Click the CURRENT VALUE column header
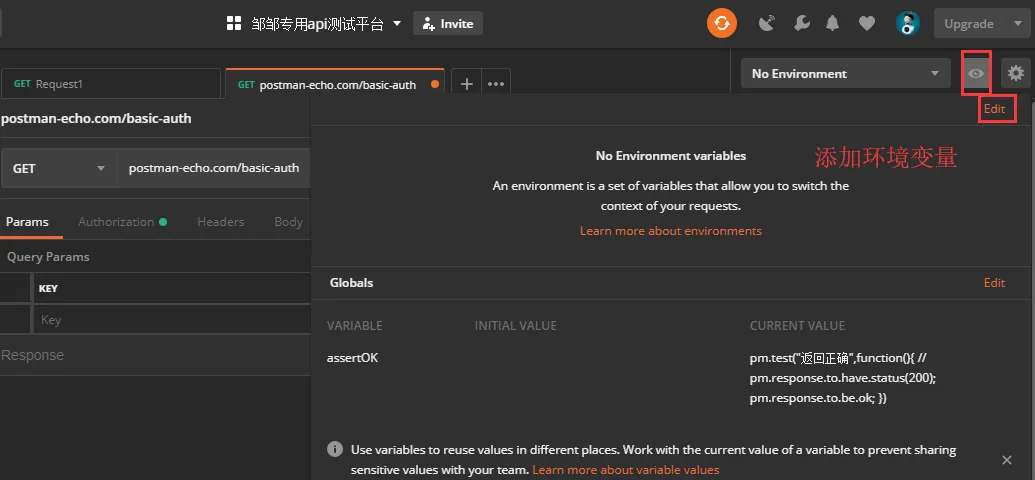 pos(797,326)
